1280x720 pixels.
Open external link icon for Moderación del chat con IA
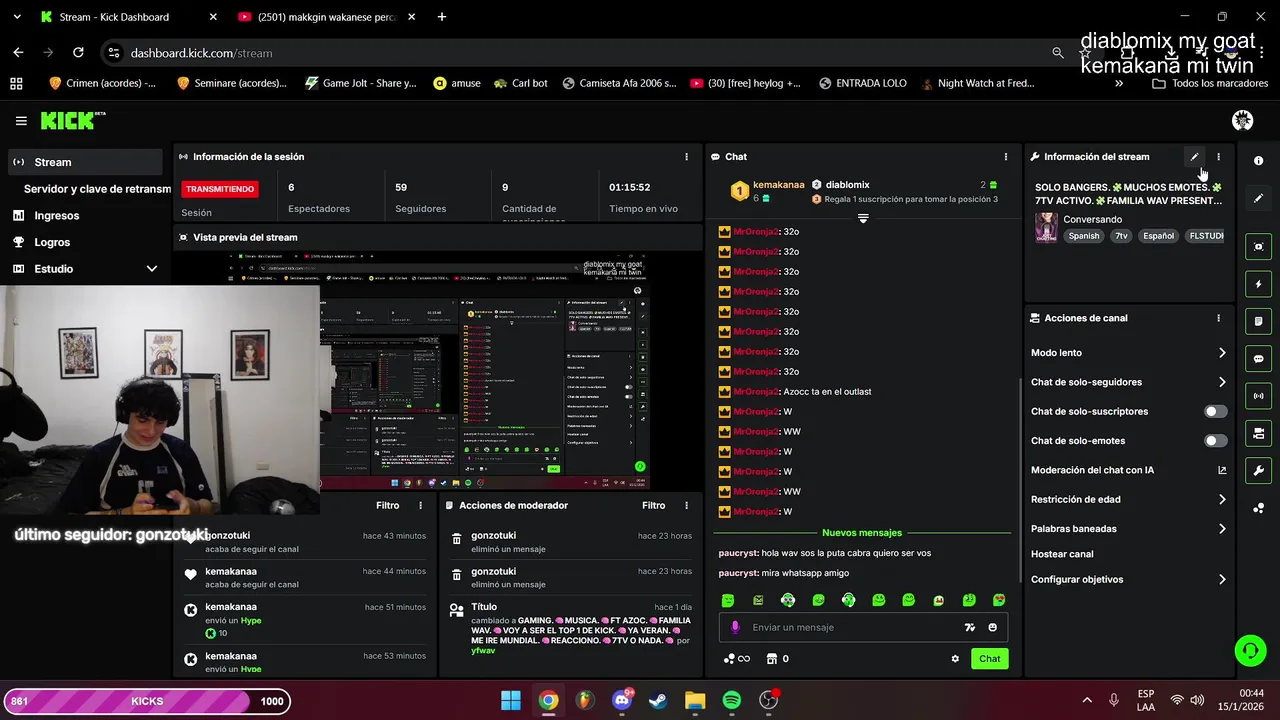1222,470
